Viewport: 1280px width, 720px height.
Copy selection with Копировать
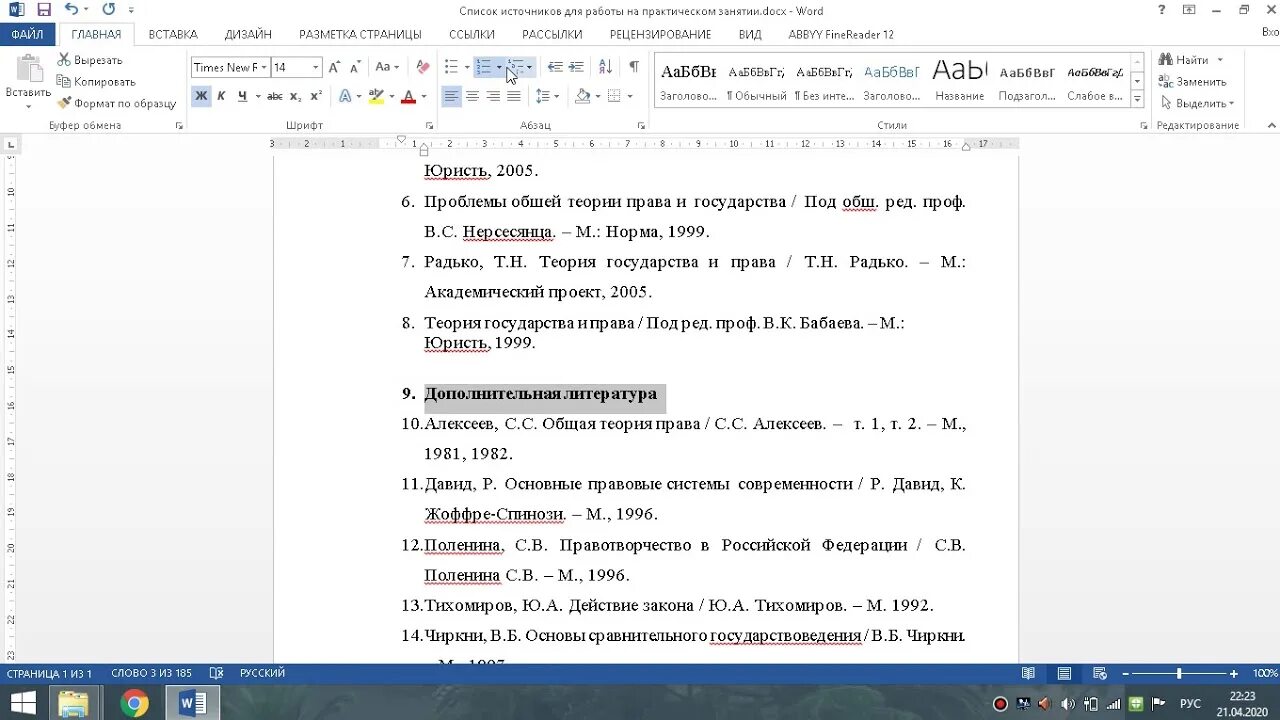point(96,81)
